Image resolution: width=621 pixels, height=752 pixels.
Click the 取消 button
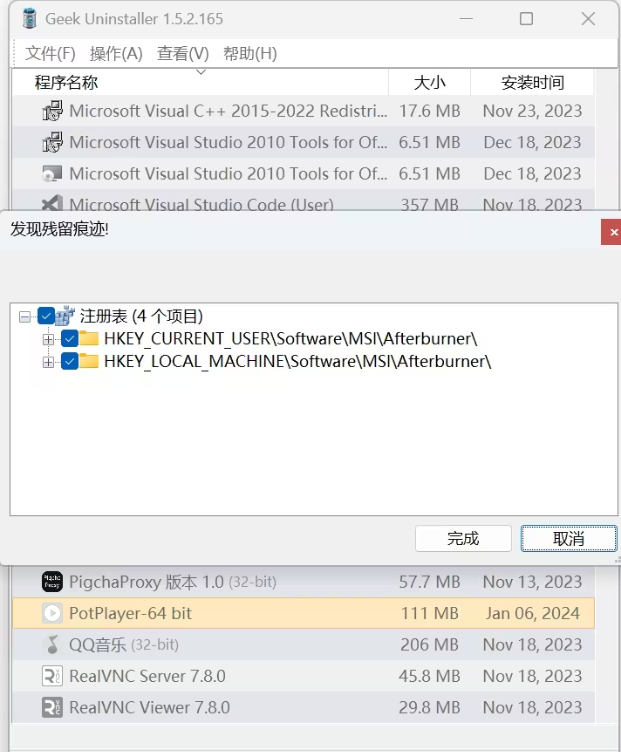569,538
